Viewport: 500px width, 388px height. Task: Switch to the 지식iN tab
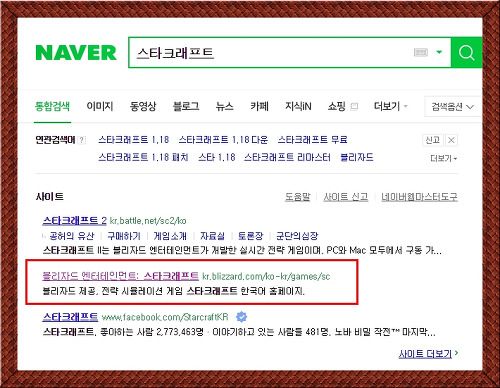tap(298, 106)
